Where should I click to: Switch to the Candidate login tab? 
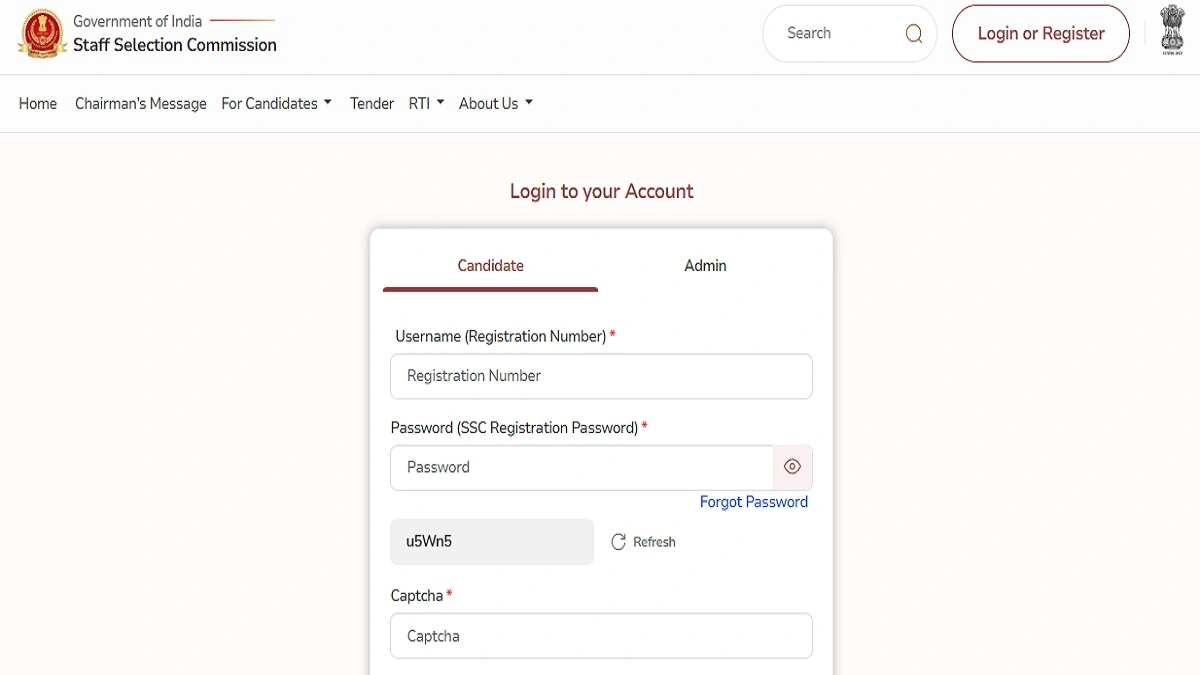click(x=490, y=266)
